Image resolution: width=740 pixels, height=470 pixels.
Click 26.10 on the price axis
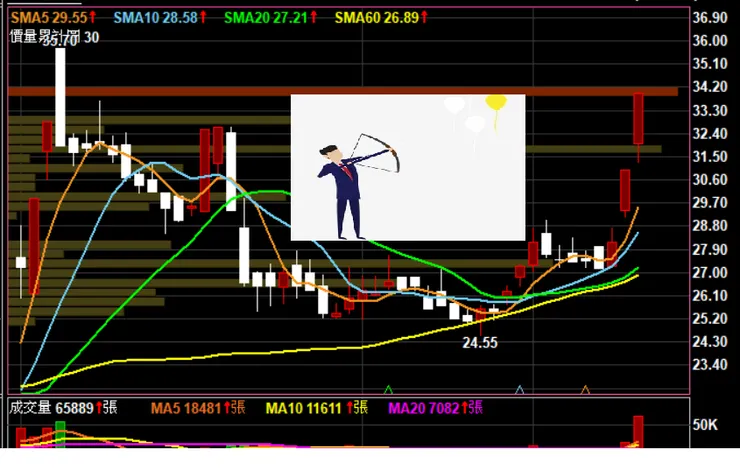coord(710,296)
